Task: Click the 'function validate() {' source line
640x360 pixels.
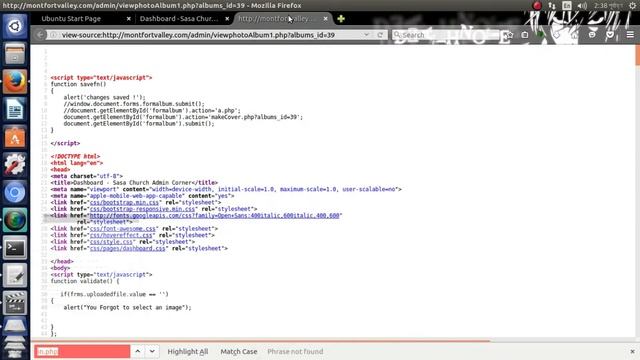Action: [85, 281]
